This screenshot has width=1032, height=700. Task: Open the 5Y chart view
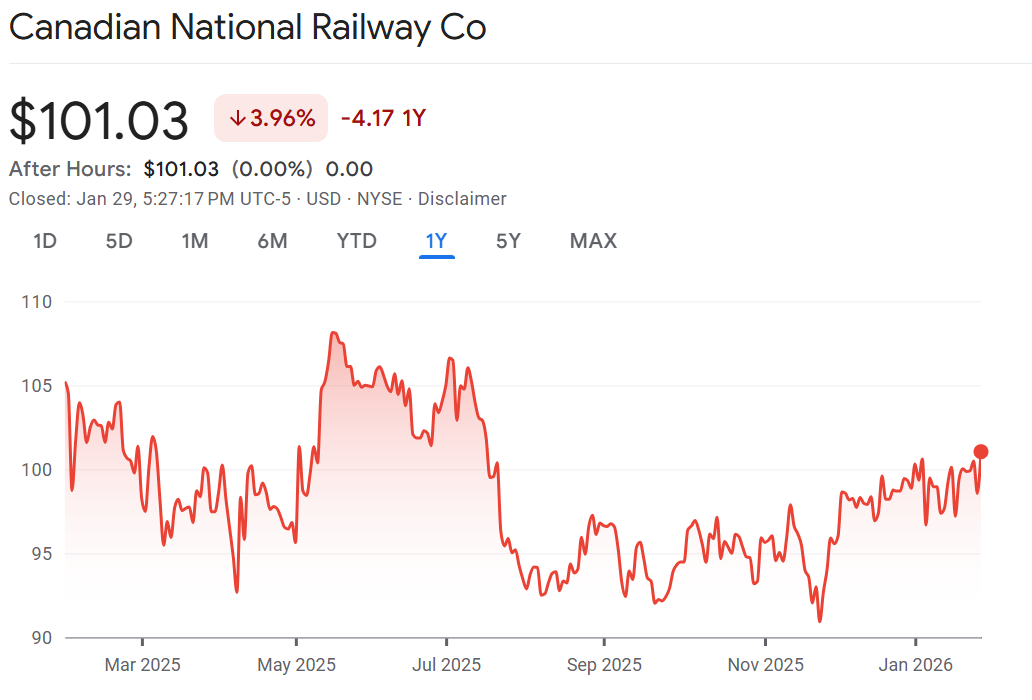coord(508,241)
